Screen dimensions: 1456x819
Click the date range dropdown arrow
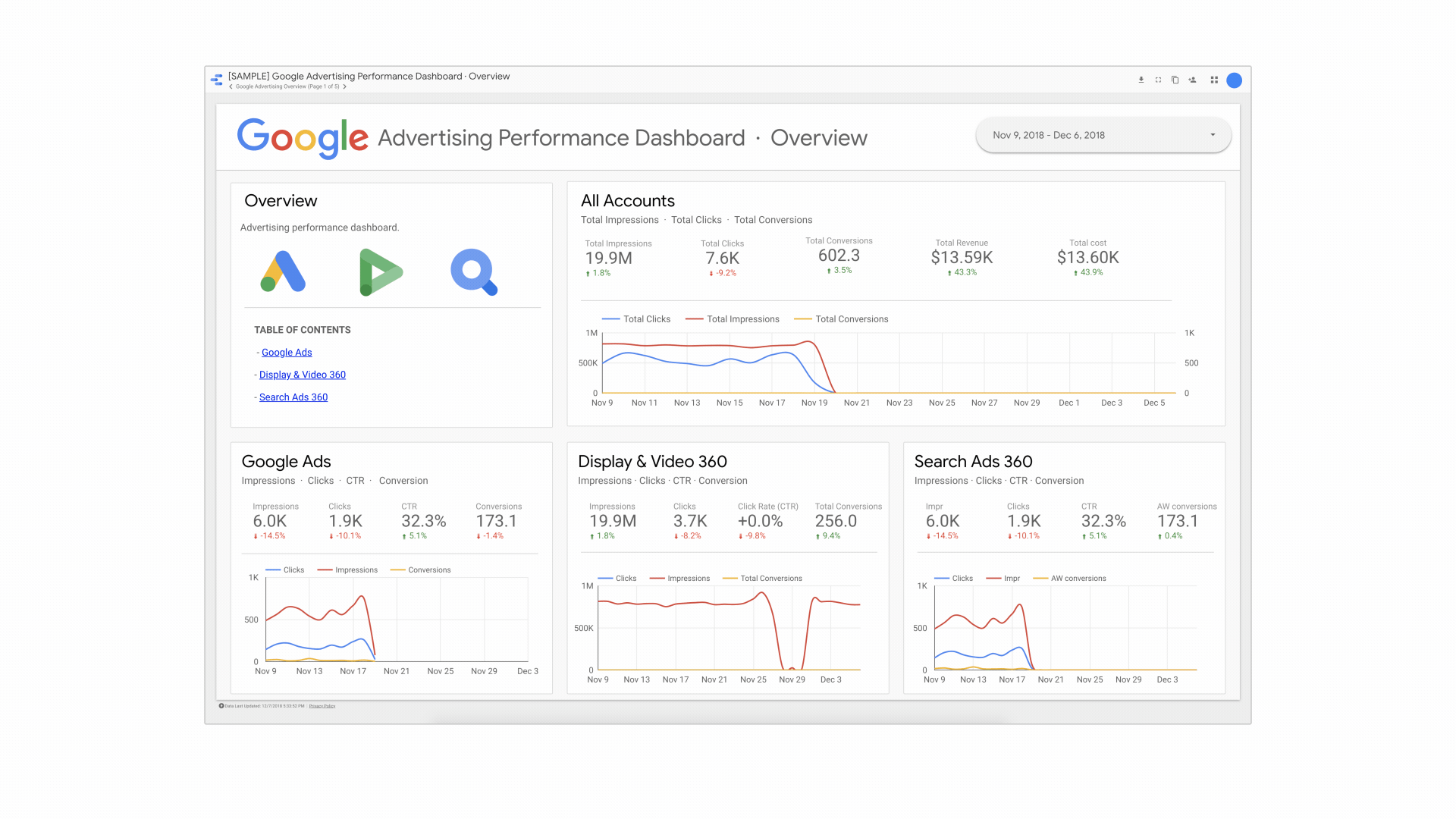(1213, 135)
